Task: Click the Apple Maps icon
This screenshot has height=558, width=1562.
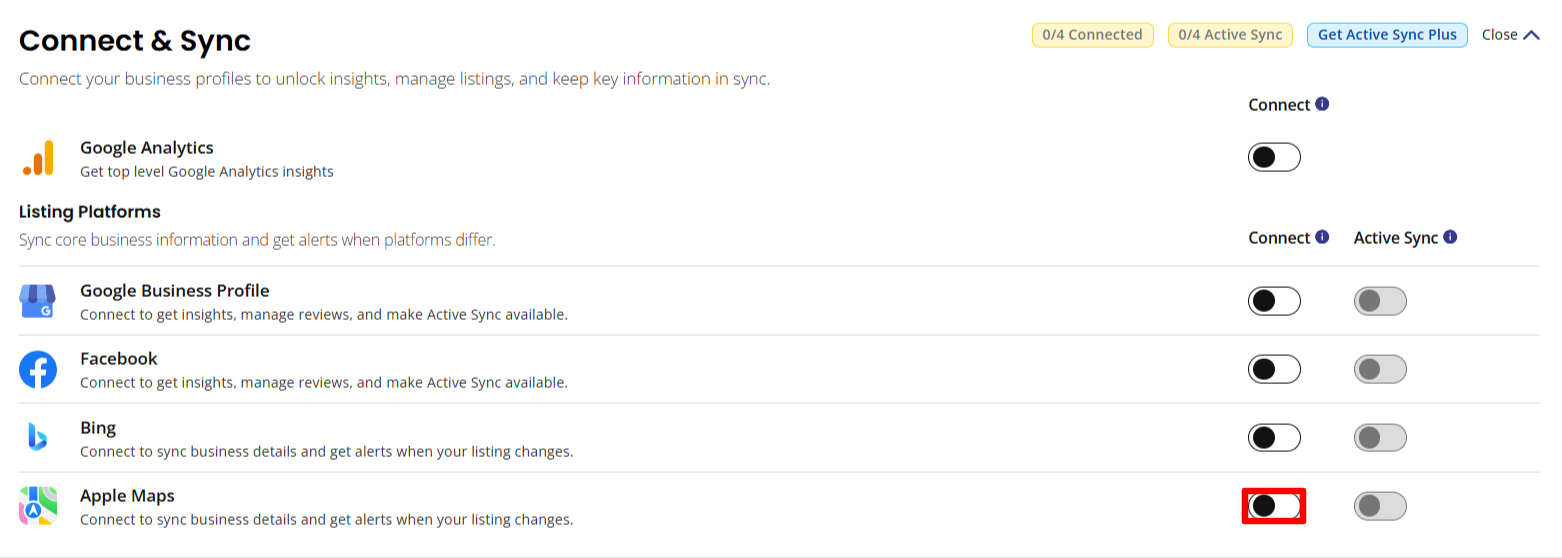Action: (38, 507)
